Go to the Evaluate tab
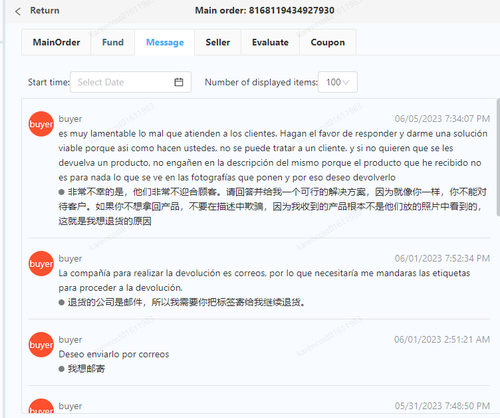Image resolution: width=500 pixels, height=418 pixels. 270,42
